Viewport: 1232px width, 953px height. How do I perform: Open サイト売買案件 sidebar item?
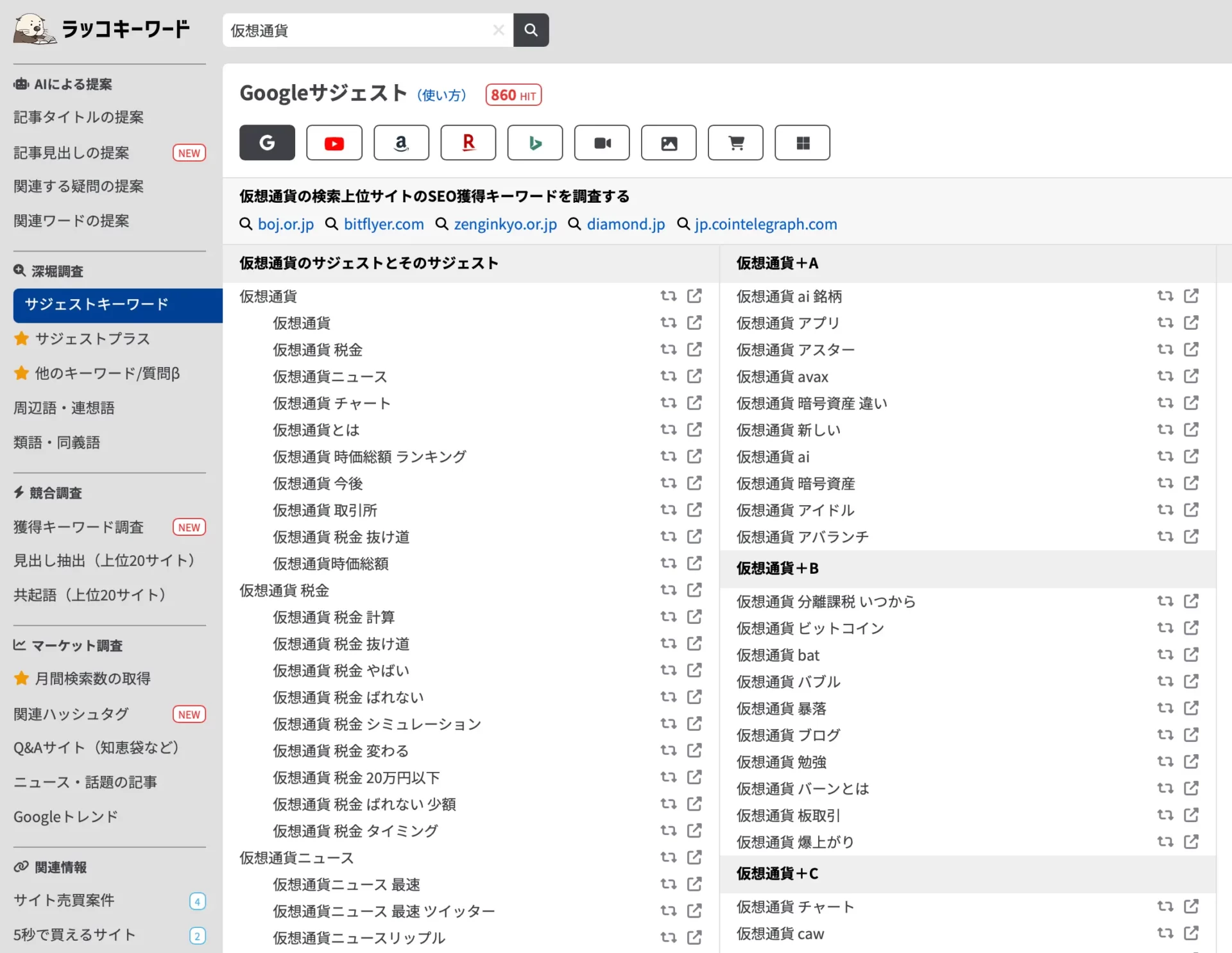point(64,901)
